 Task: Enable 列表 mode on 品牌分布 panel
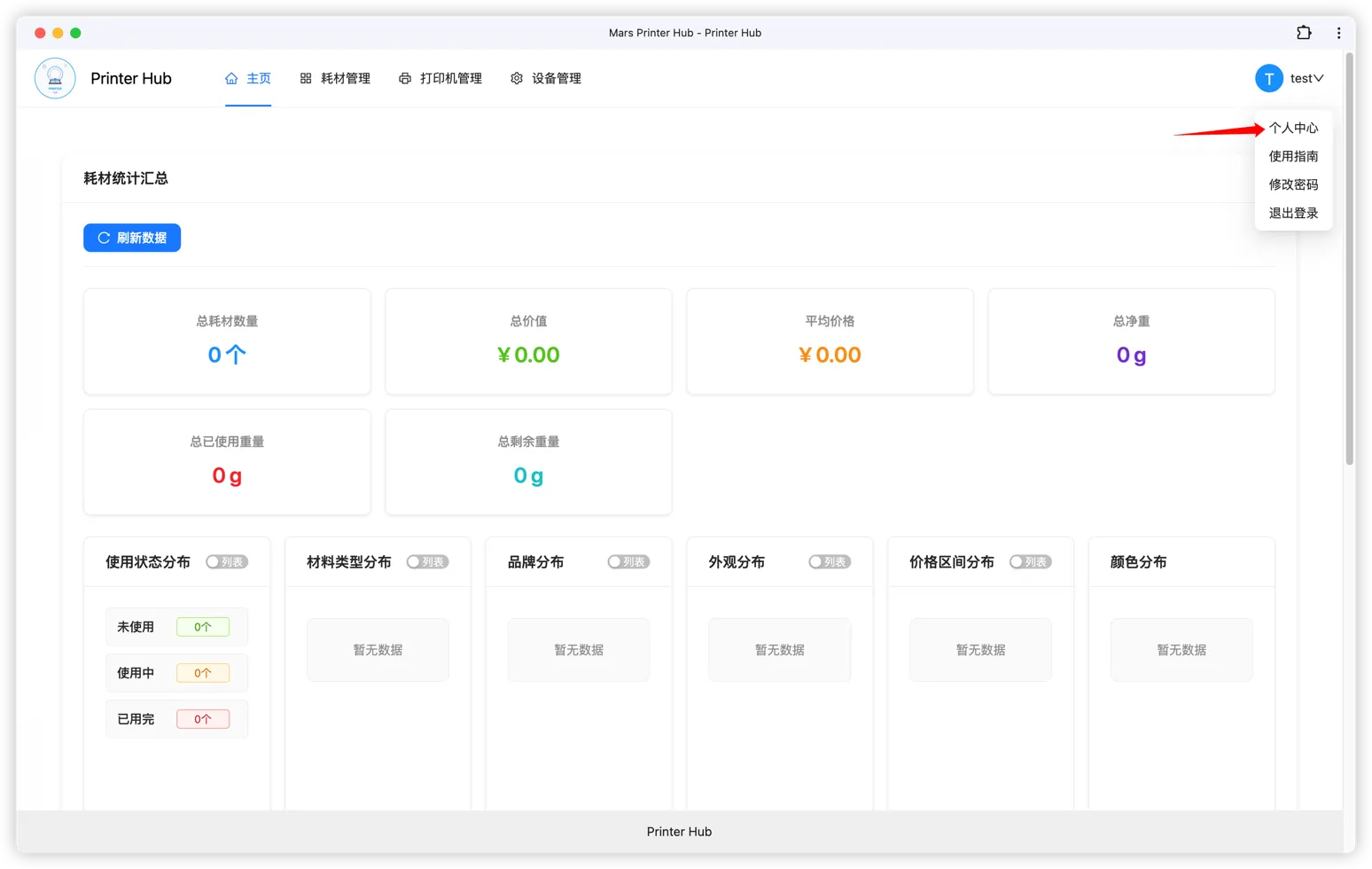tap(628, 561)
